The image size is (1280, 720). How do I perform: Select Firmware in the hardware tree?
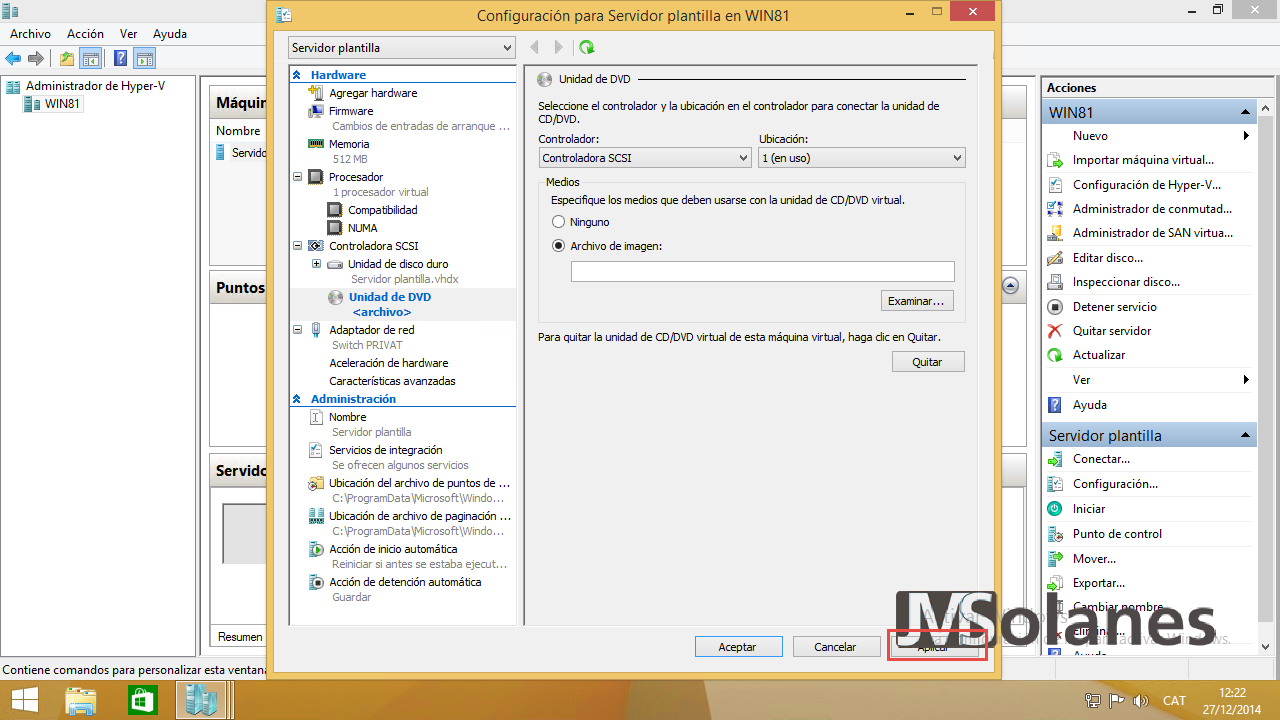click(x=351, y=111)
